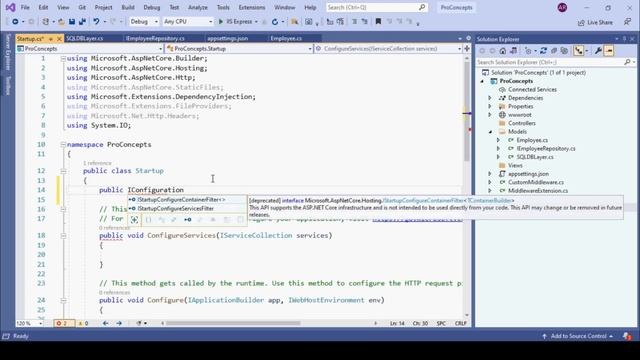Click Show All Files icon in Solution Explorer
The width and height of the screenshot is (640, 360).
564,51
